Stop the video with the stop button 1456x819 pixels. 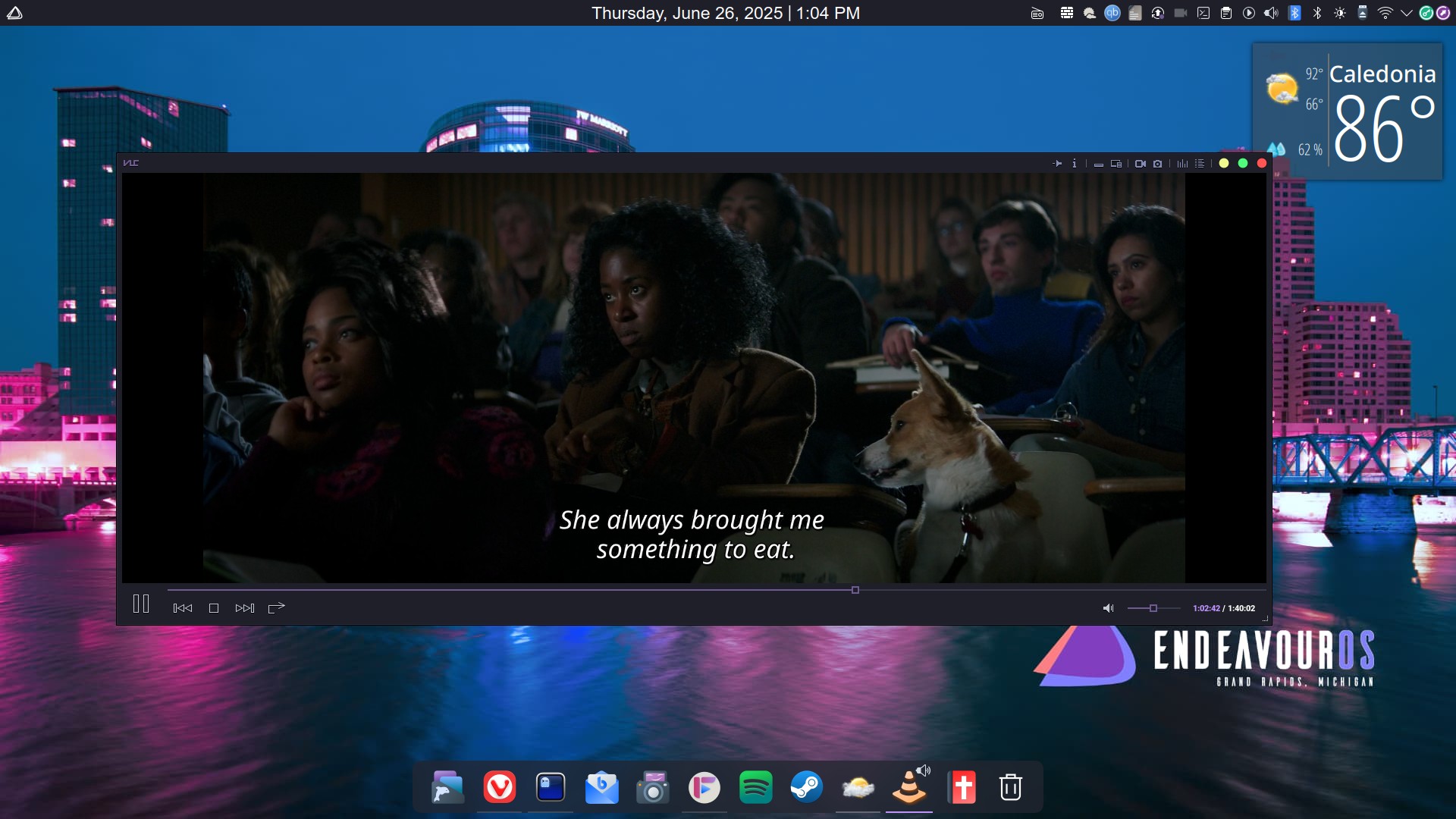point(214,608)
